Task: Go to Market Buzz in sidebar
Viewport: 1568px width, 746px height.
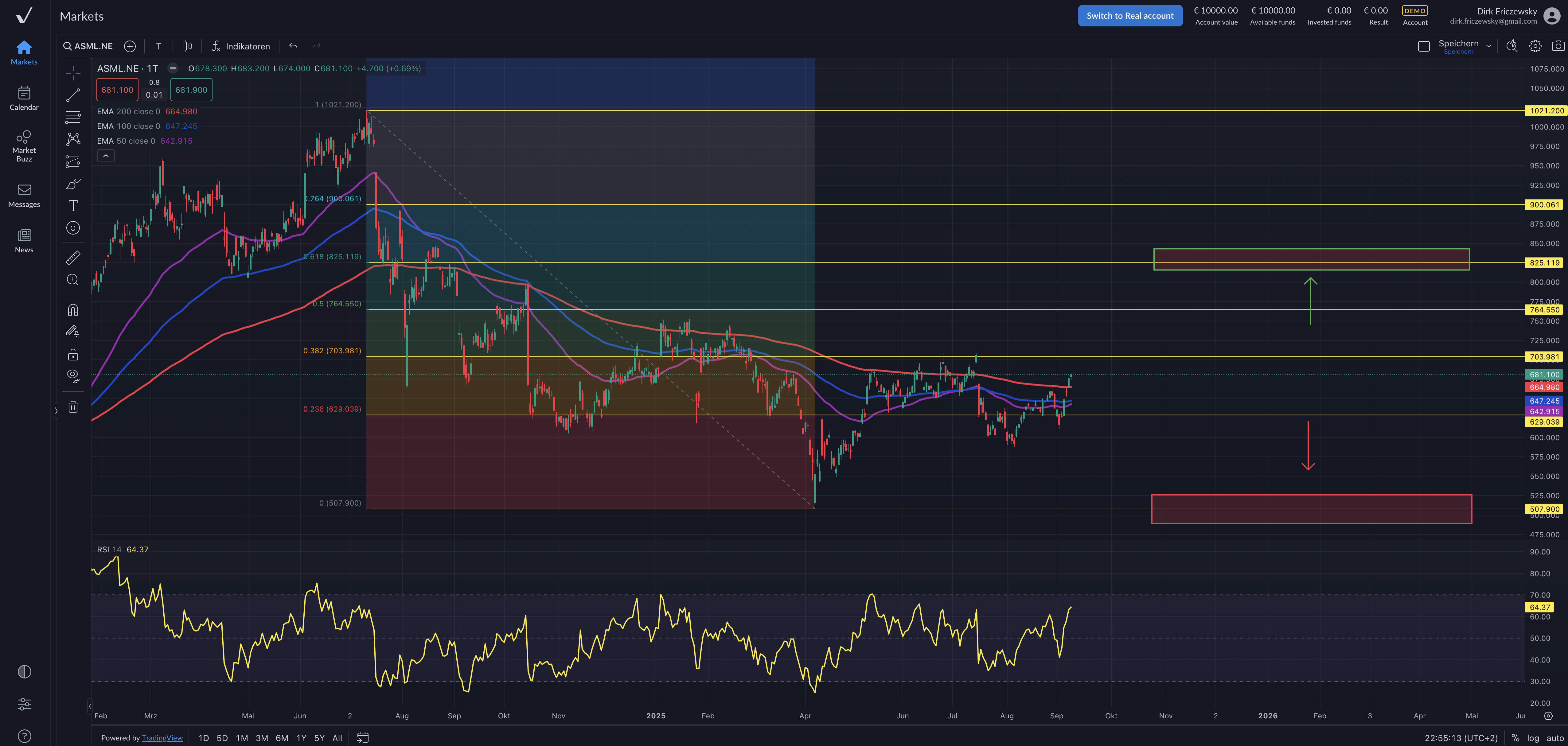Action: tap(24, 146)
